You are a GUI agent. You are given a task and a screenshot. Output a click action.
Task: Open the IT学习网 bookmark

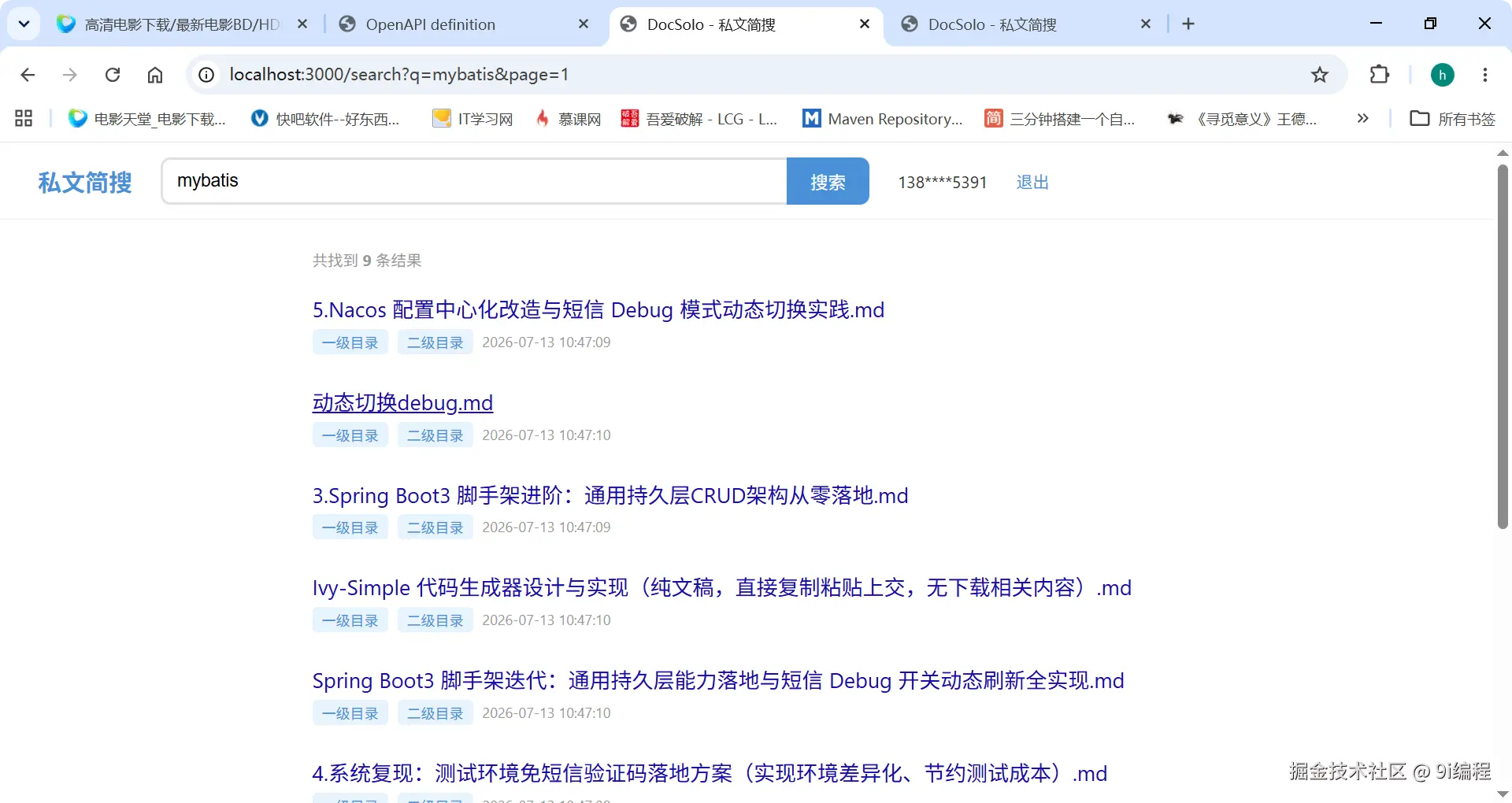coord(473,119)
